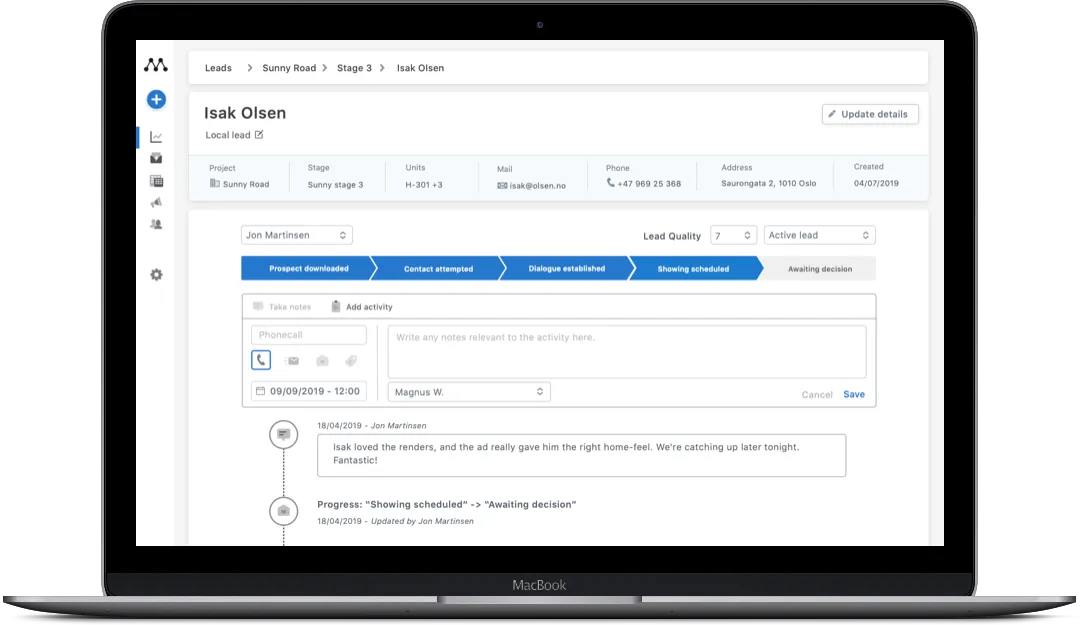Open the megaphone campaigns sidebar icon

tap(156, 202)
